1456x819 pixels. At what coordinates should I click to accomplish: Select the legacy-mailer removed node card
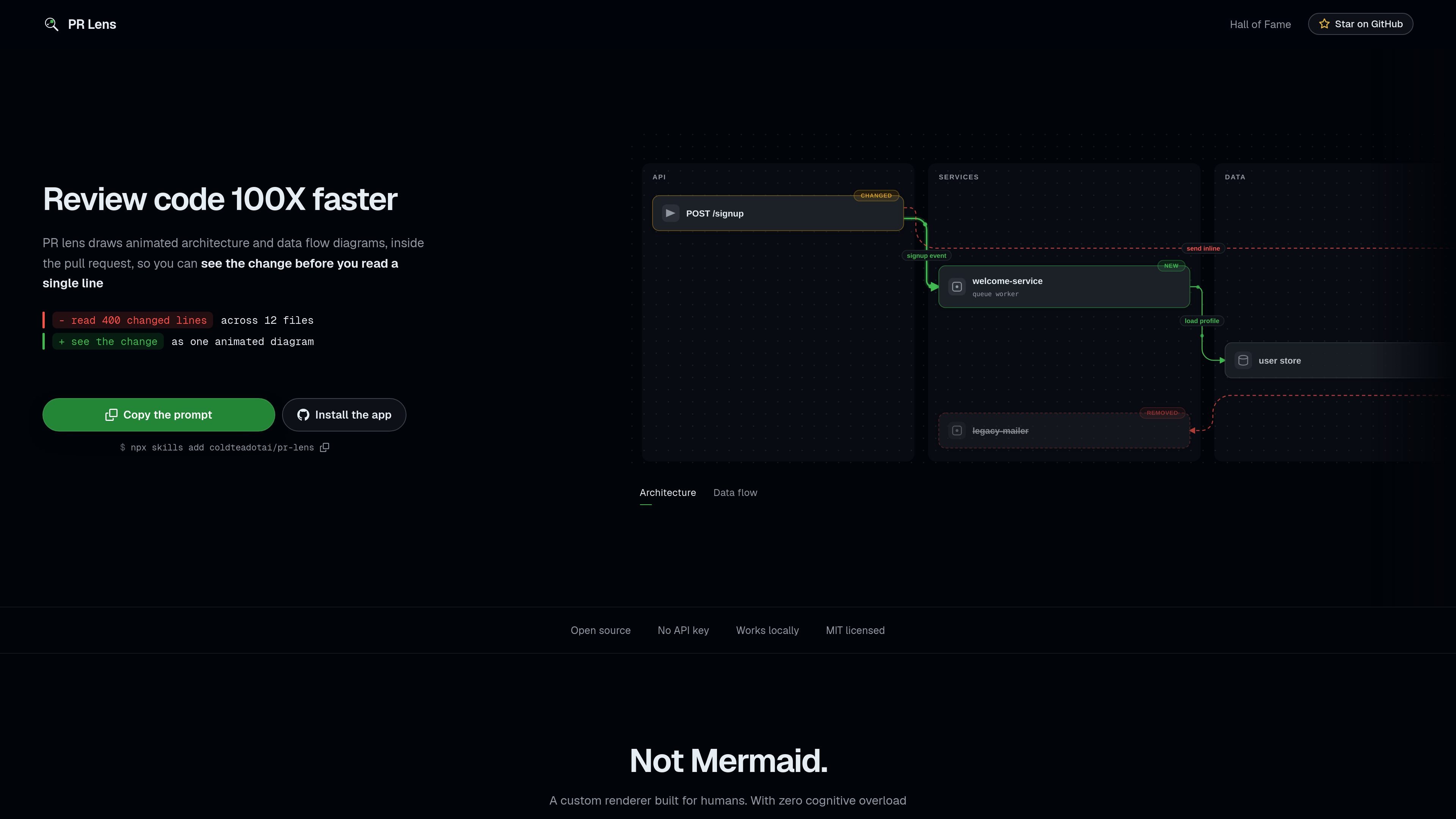click(1064, 431)
